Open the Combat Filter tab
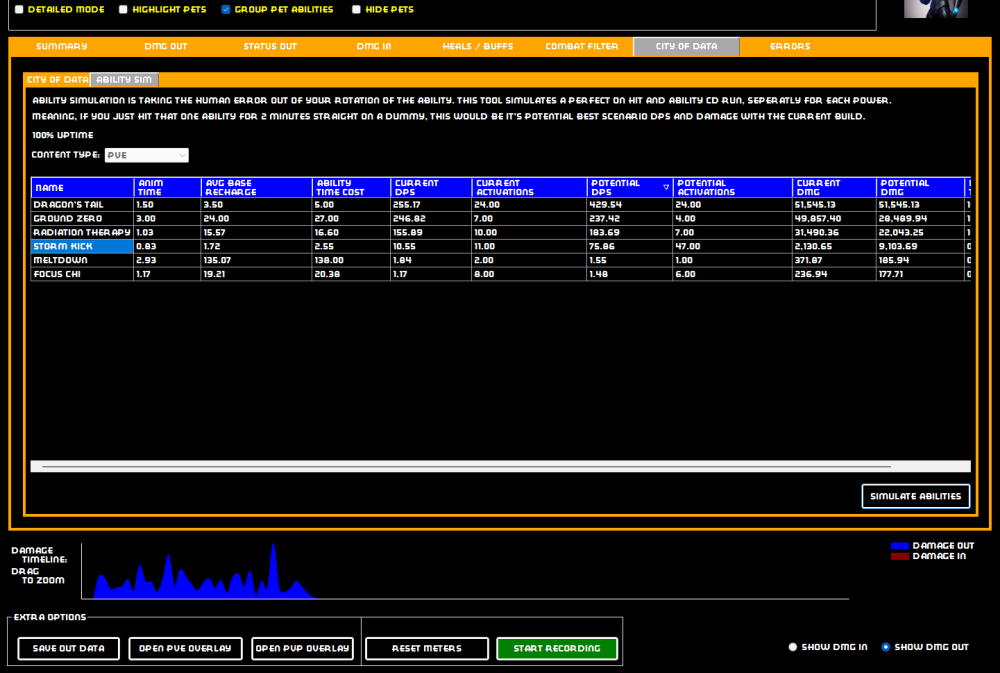 click(582, 47)
